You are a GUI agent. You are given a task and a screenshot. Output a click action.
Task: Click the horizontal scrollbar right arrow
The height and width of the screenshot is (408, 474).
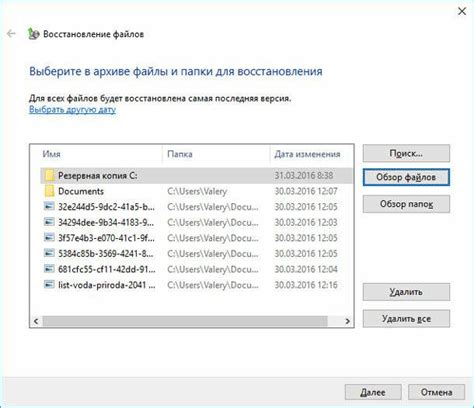pyautogui.click(x=347, y=321)
